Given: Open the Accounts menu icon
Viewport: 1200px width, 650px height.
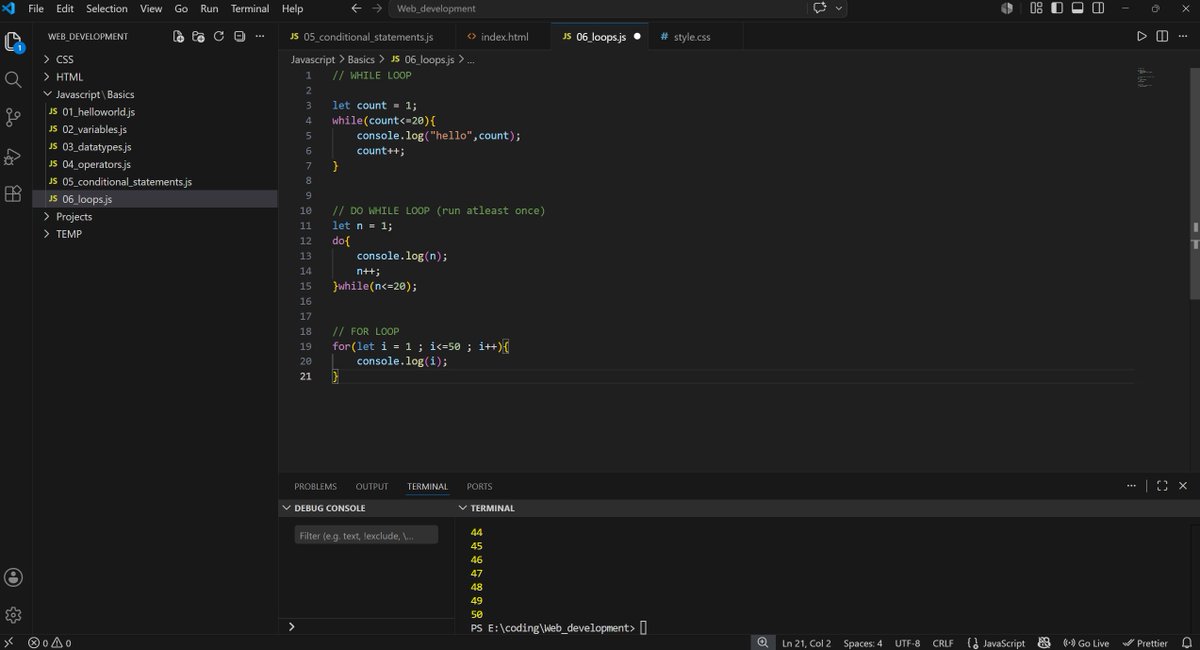Looking at the screenshot, I should point(13,577).
